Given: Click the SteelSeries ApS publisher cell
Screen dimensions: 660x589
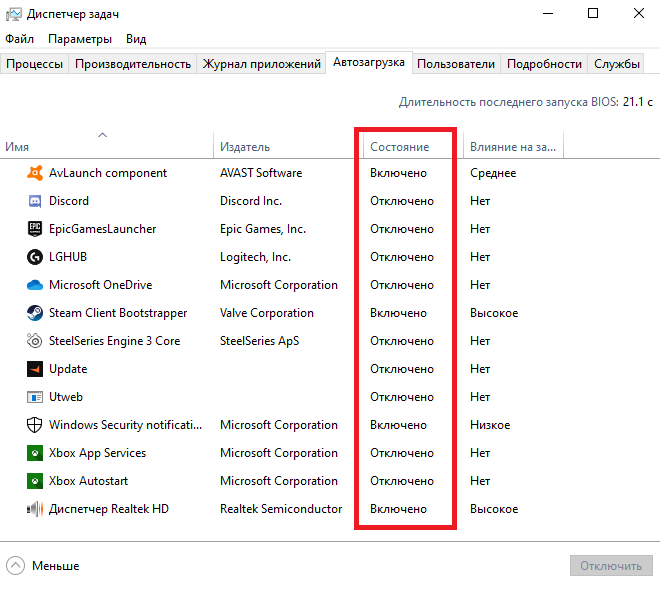Looking at the screenshot, I should 259,341.
